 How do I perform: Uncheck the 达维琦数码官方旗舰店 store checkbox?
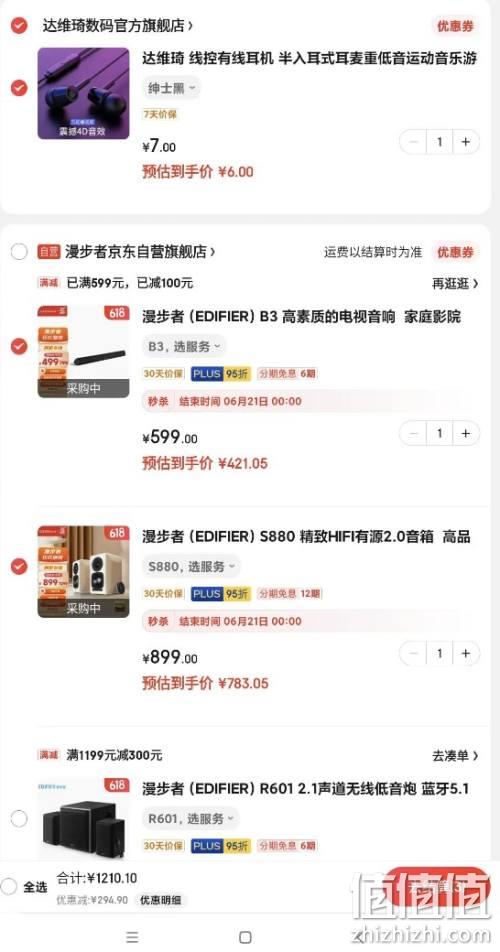(19, 26)
